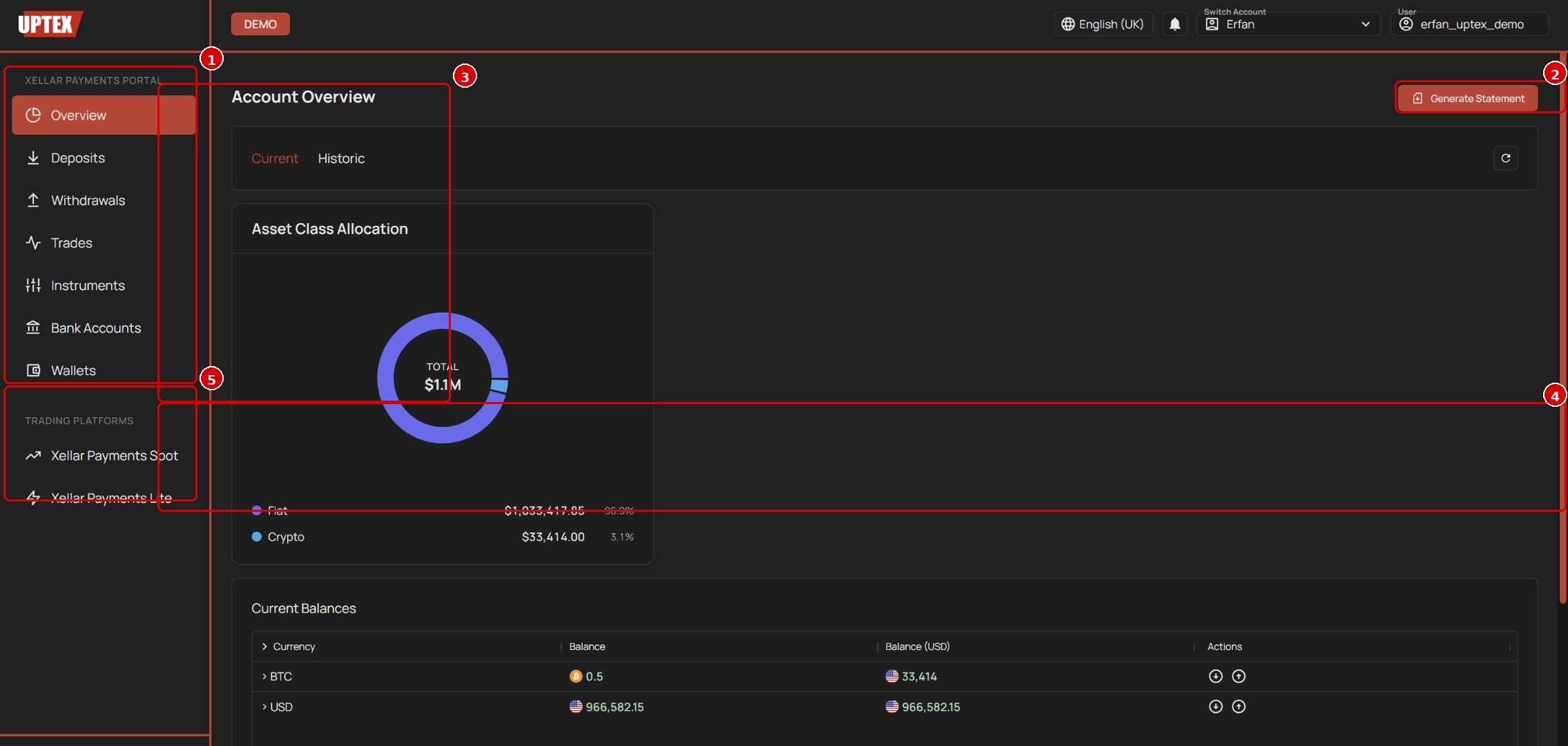Open Withdrawals in the sidebar
Image resolution: width=1568 pixels, height=746 pixels.
click(x=104, y=200)
